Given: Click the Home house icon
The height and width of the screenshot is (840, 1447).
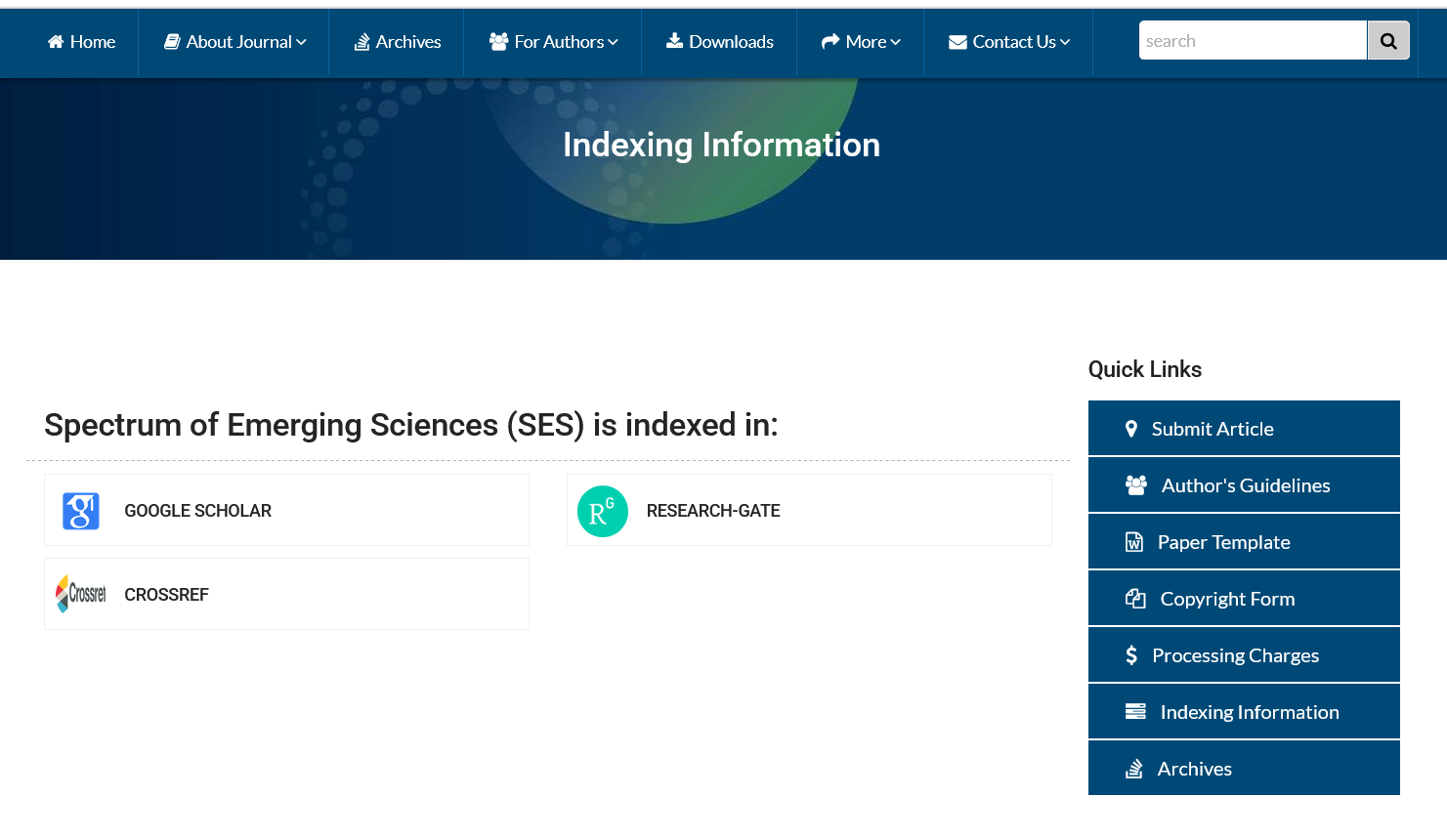Looking at the screenshot, I should pyautogui.click(x=56, y=41).
